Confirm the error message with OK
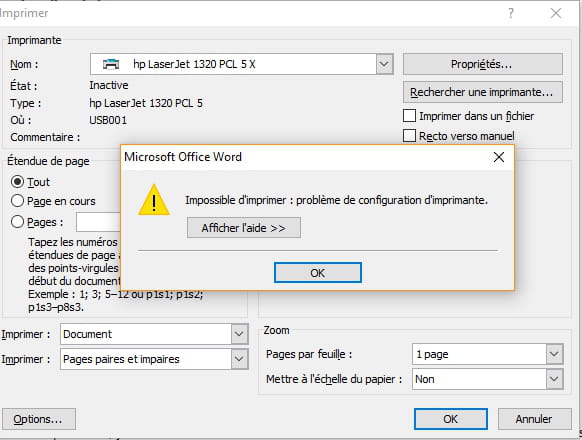Viewport: 582px width, 440px height. coord(318,273)
